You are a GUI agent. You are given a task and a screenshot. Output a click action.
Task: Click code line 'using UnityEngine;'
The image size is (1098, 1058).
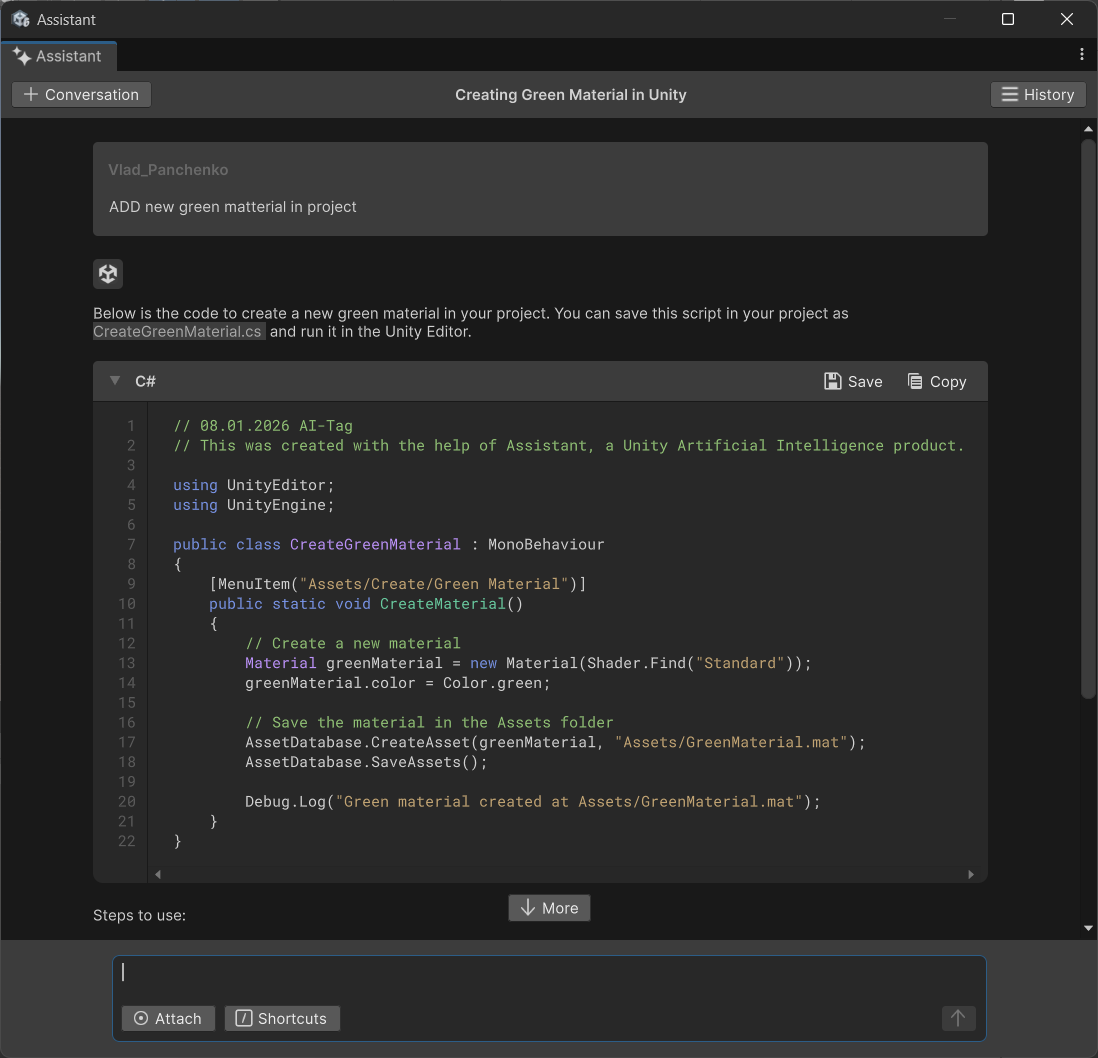254,505
